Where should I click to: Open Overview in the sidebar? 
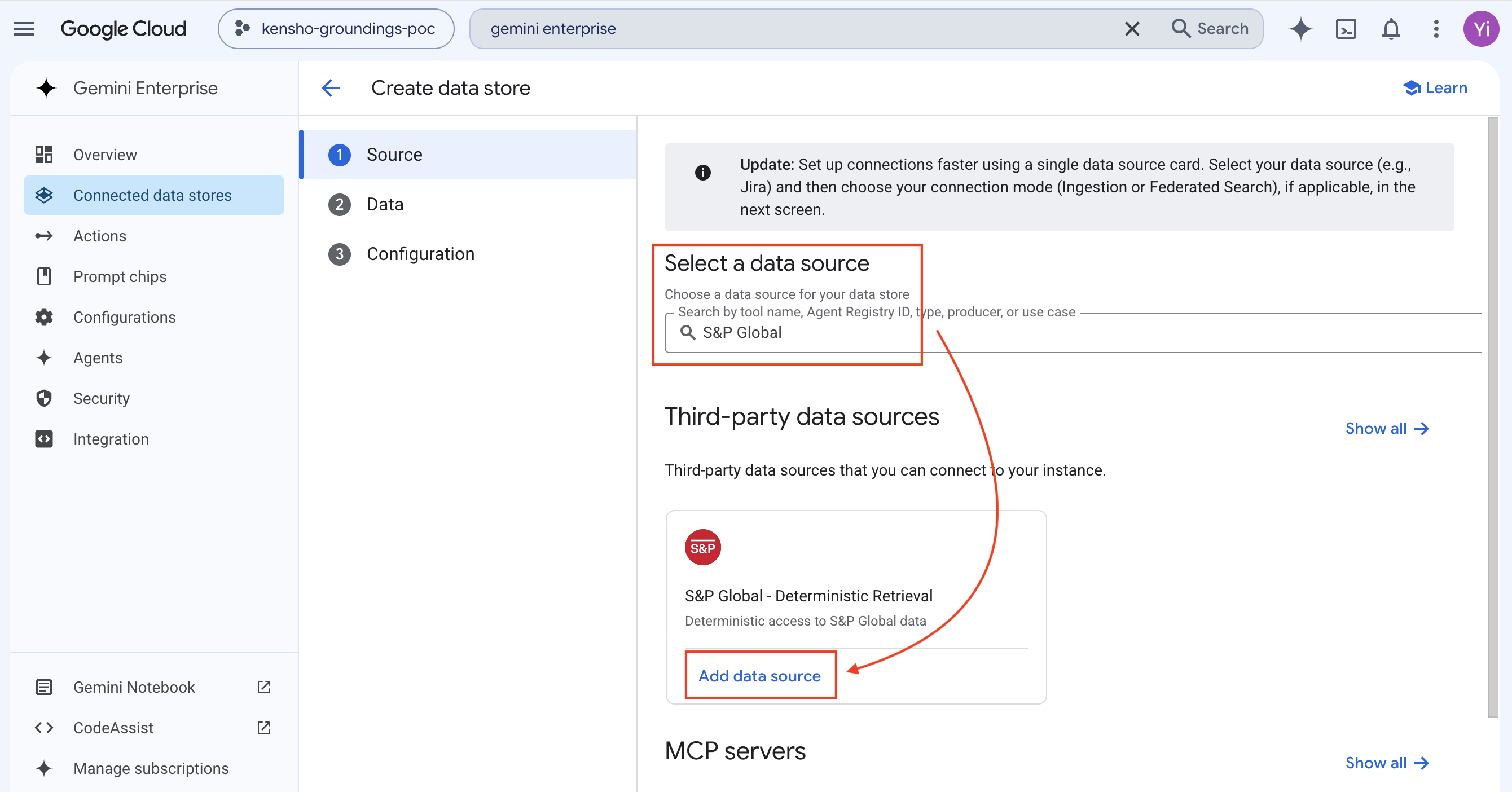[154, 155]
